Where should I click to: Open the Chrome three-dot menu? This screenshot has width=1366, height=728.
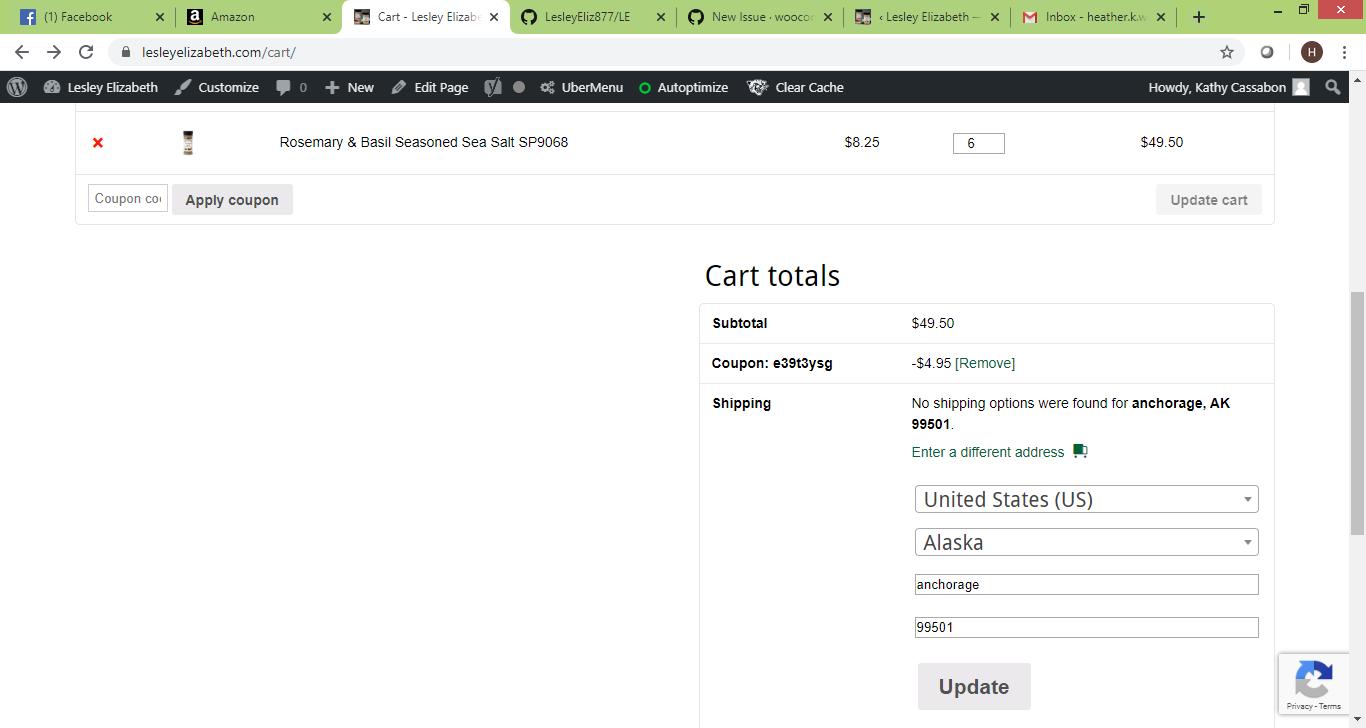1345,52
